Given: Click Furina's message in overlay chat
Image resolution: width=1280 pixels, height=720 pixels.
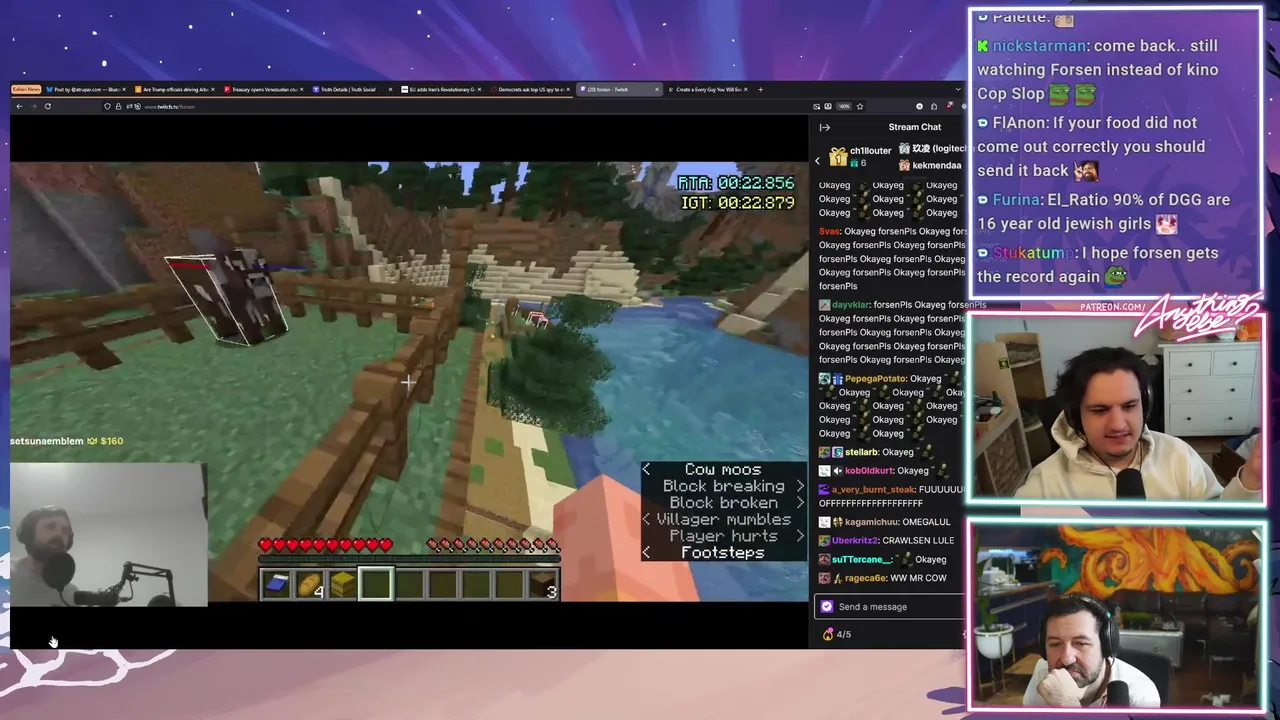Looking at the screenshot, I should click(1103, 211).
